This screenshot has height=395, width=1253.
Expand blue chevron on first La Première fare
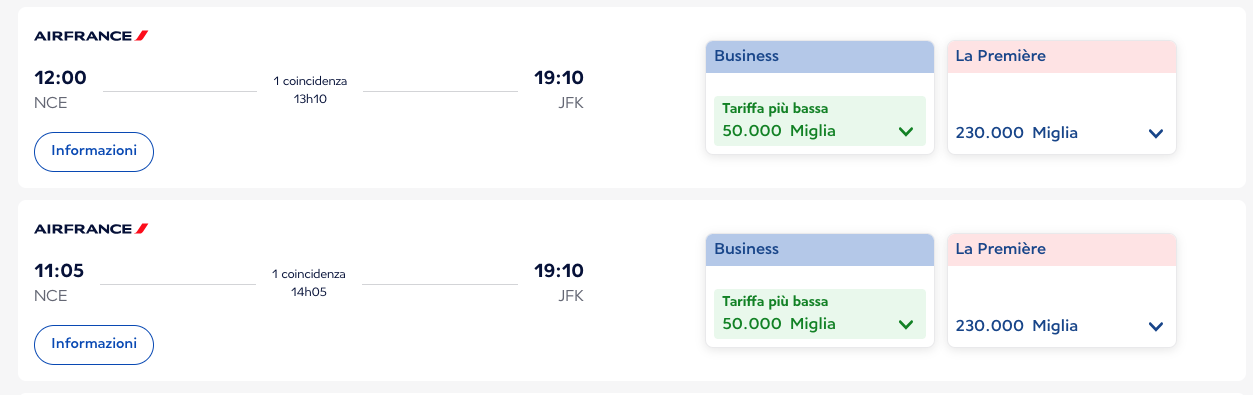(1156, 133)
